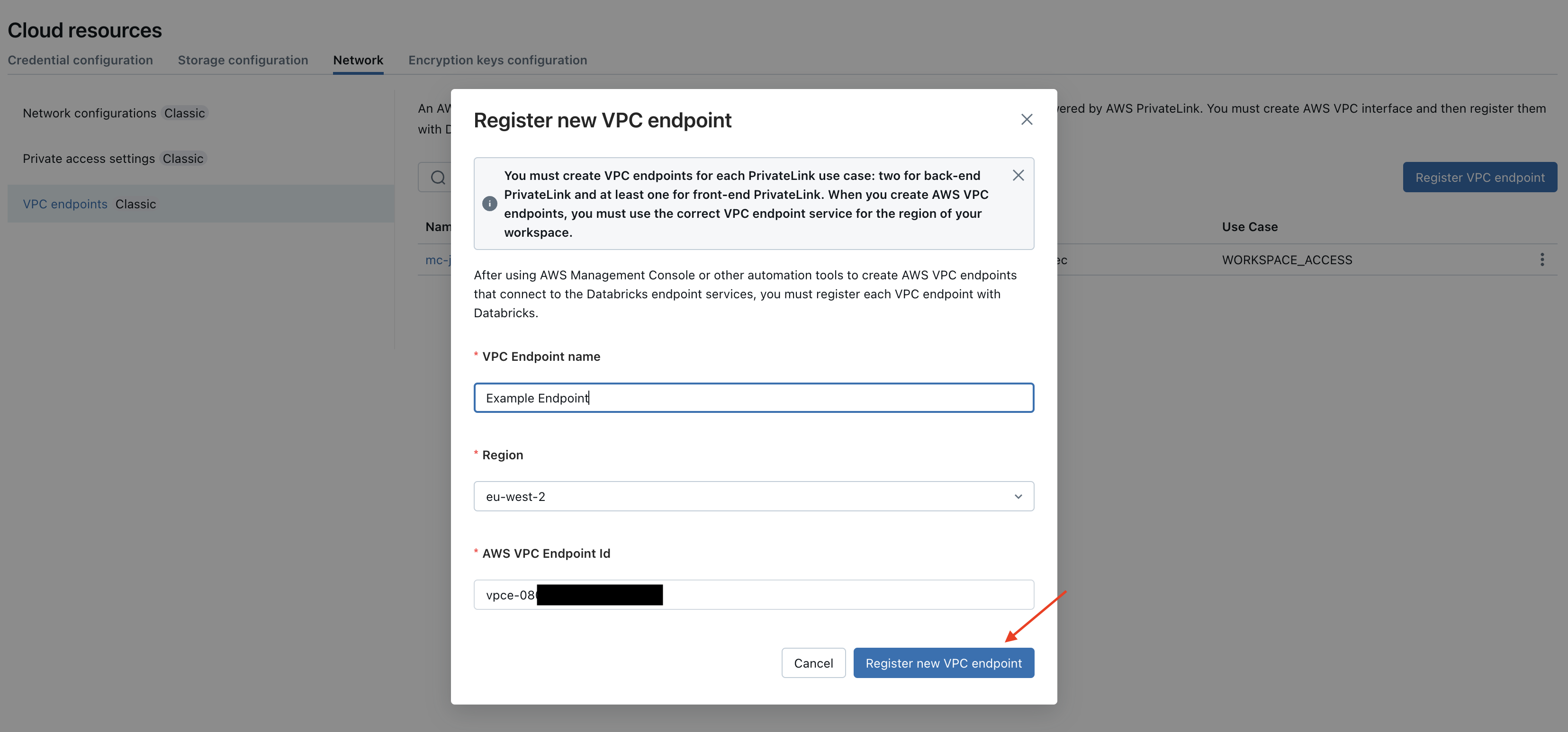This screenshot has height=732, width=1568.
Task: Select Private access settings in sidebar
Action: coord(89,159)
